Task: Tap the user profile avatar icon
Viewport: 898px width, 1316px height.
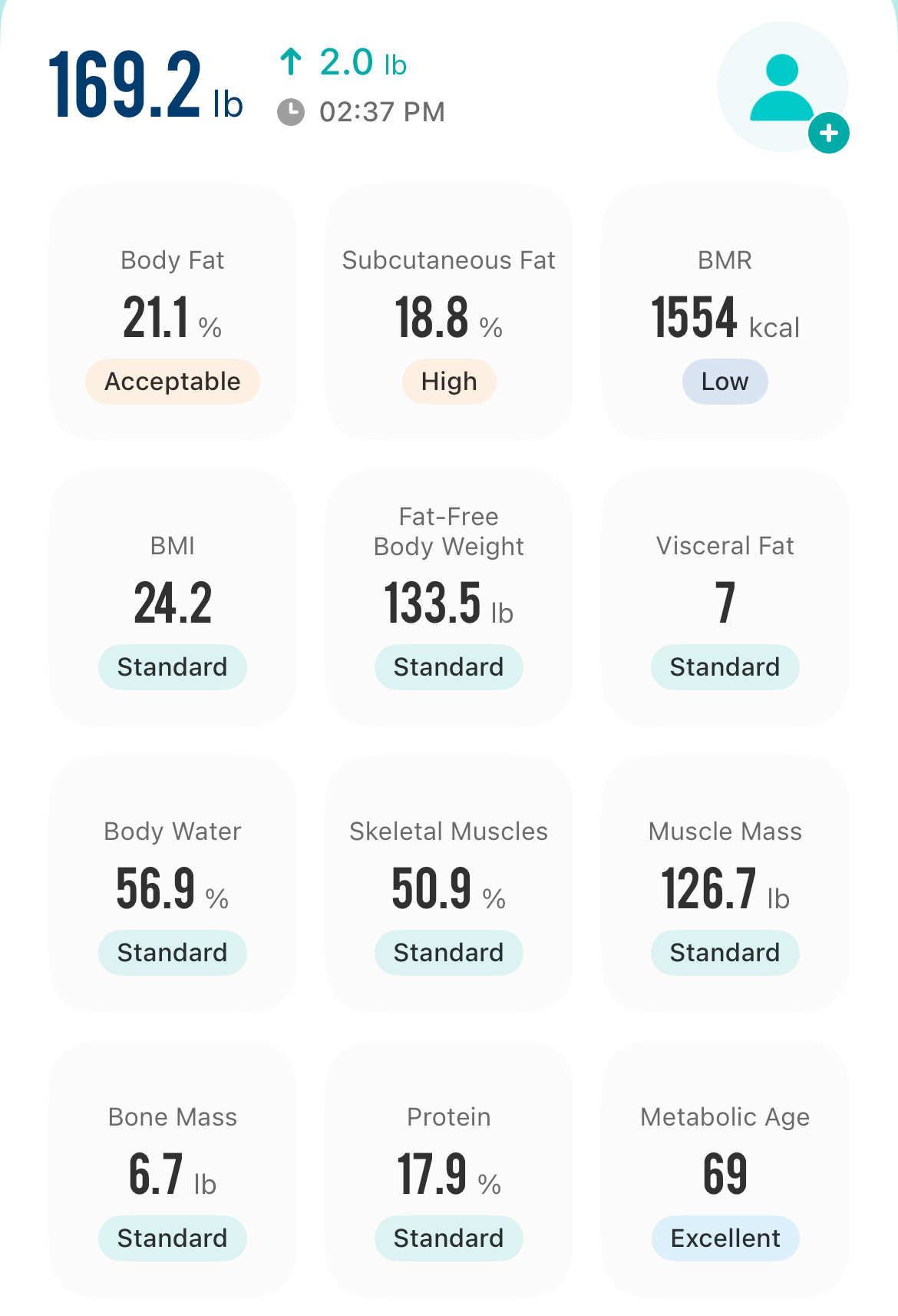Action: (782, 87)
